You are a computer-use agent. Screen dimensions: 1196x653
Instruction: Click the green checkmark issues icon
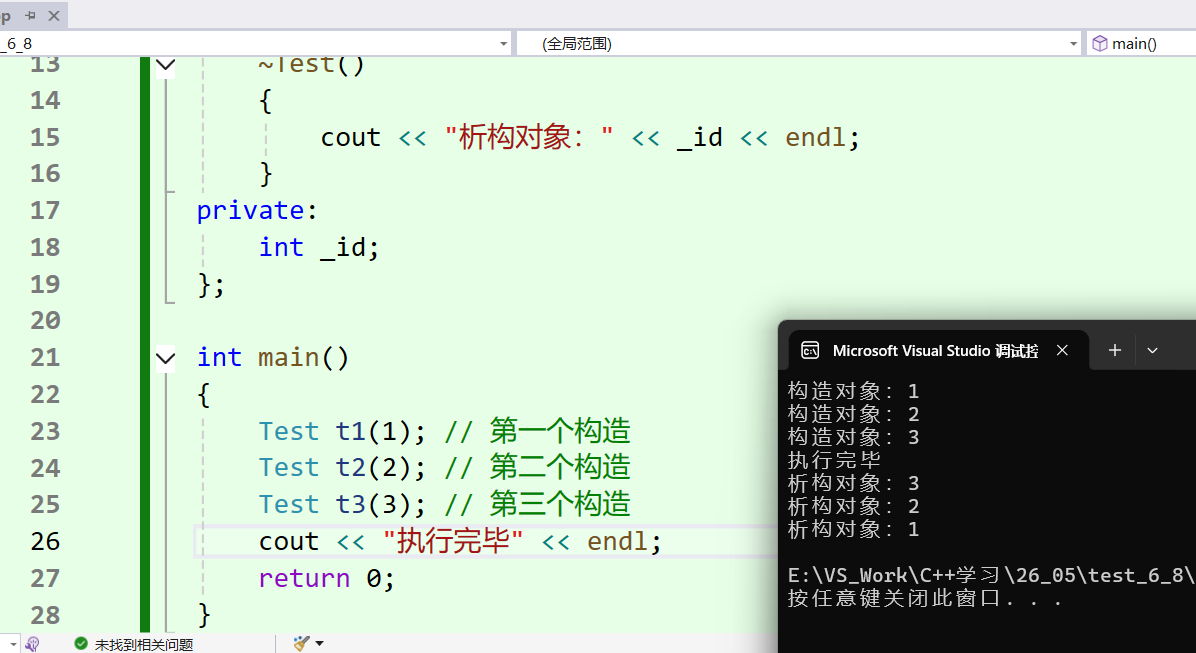click(81, 644)
